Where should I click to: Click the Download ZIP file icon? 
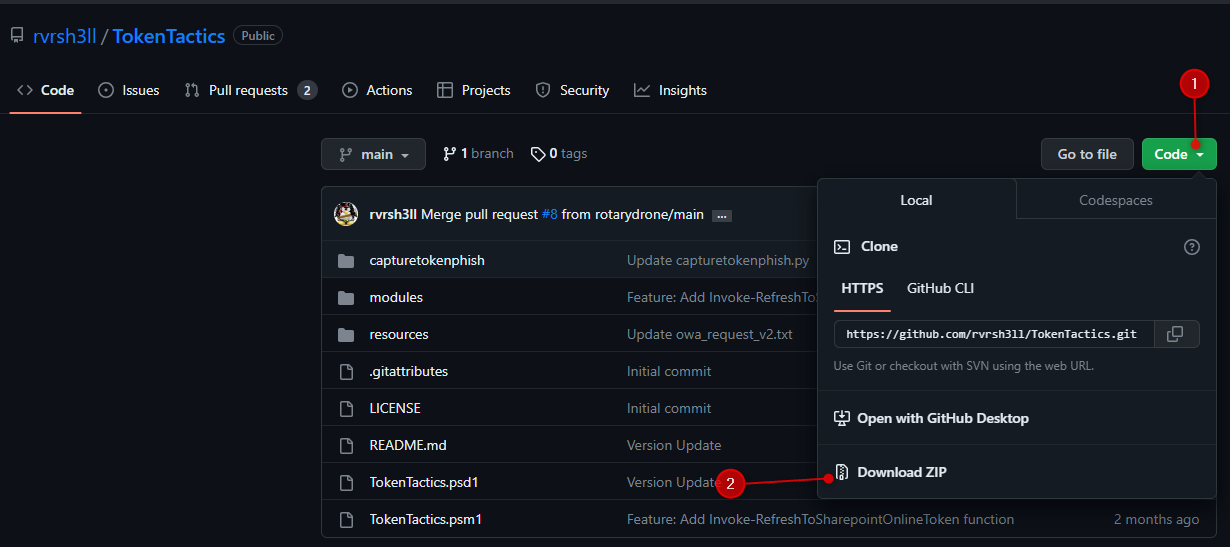point(842,472)
